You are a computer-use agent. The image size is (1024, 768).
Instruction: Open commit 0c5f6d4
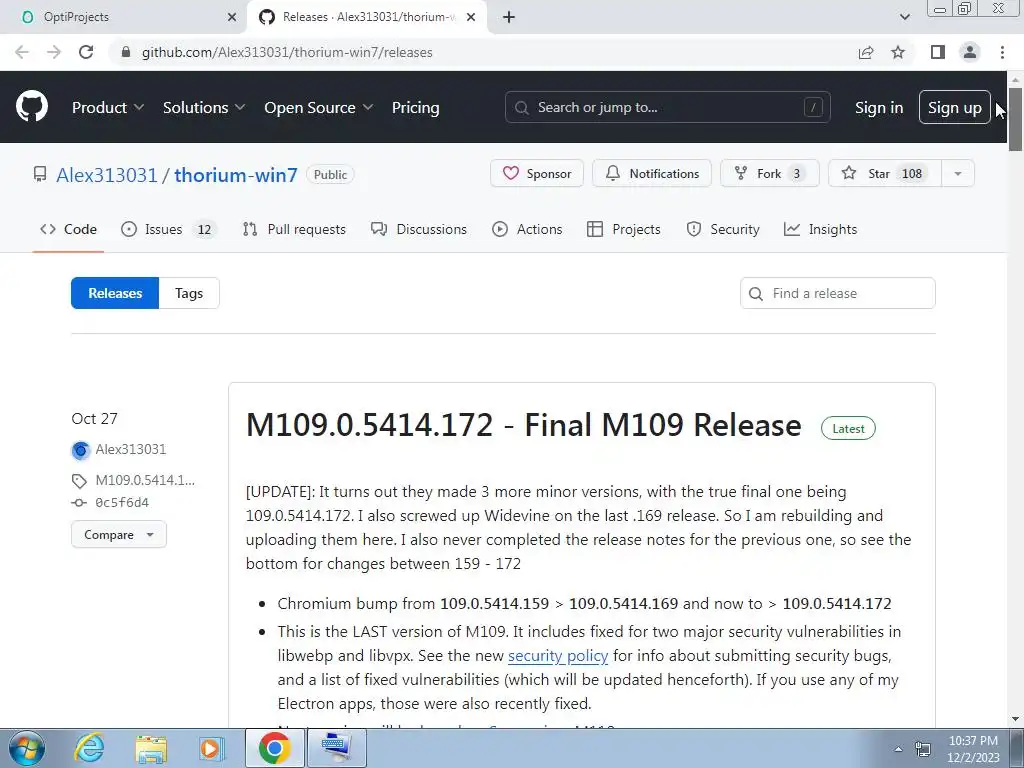coord(122,503)
